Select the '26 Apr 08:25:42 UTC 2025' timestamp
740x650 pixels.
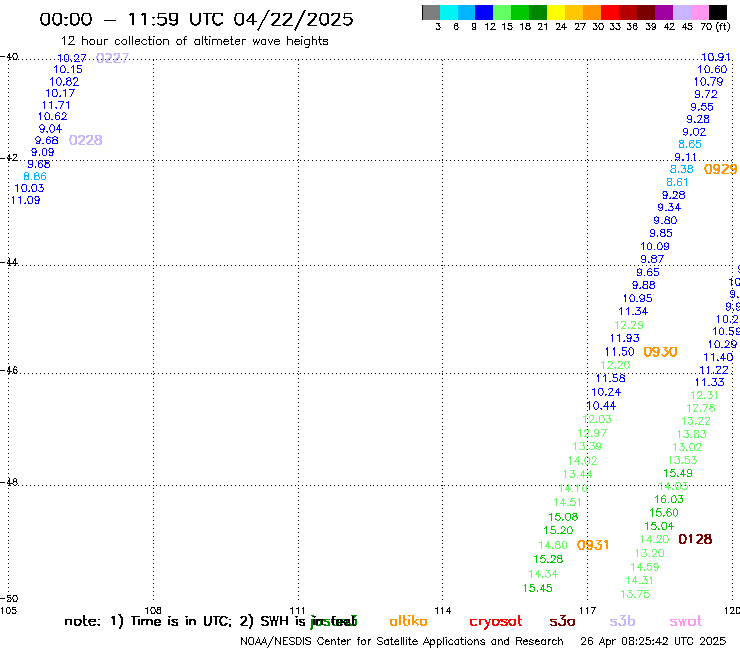653,641
